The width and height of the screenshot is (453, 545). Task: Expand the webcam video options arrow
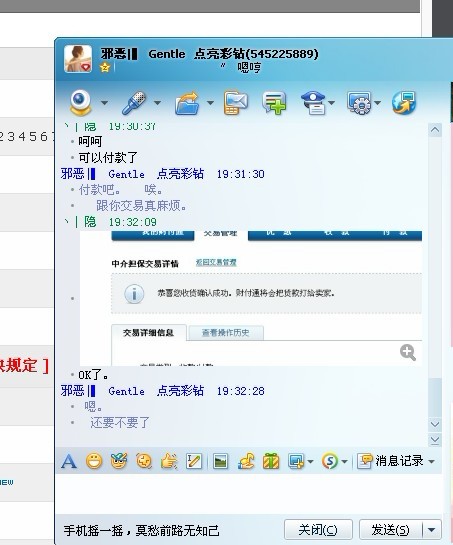point(104,103)
